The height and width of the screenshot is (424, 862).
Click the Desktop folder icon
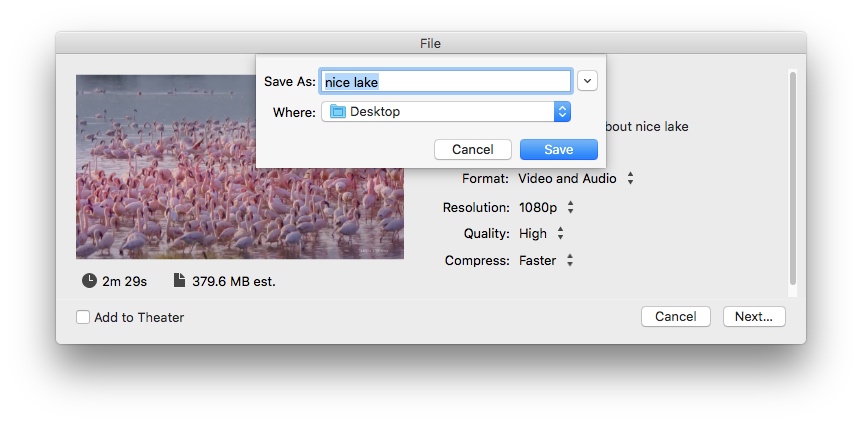click(x=337, y=112)
